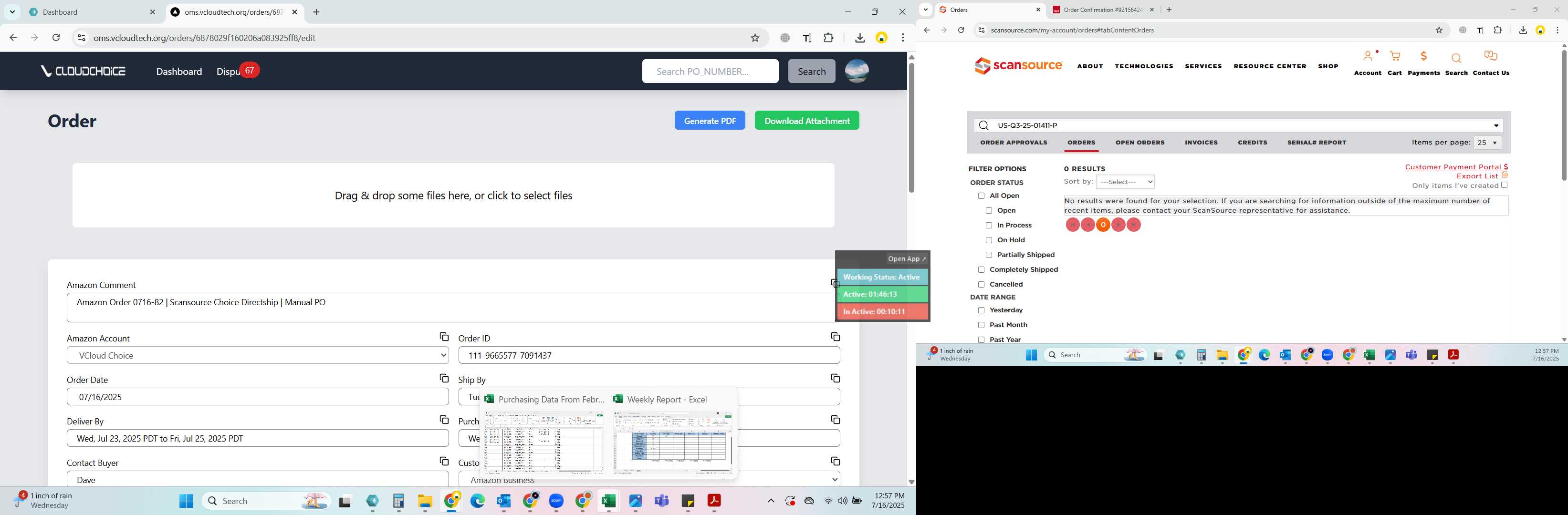Switch to the Credits tab
The height and width of the screenshot is (515, 1568).
click(1252, 142)
